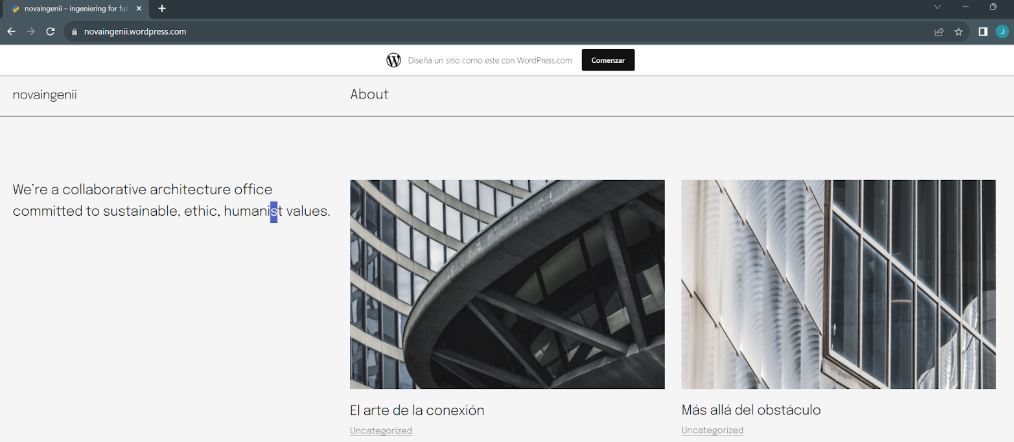Open the About menu item
The height and width of the screenshot is (442, 1014).
[369, 95]
